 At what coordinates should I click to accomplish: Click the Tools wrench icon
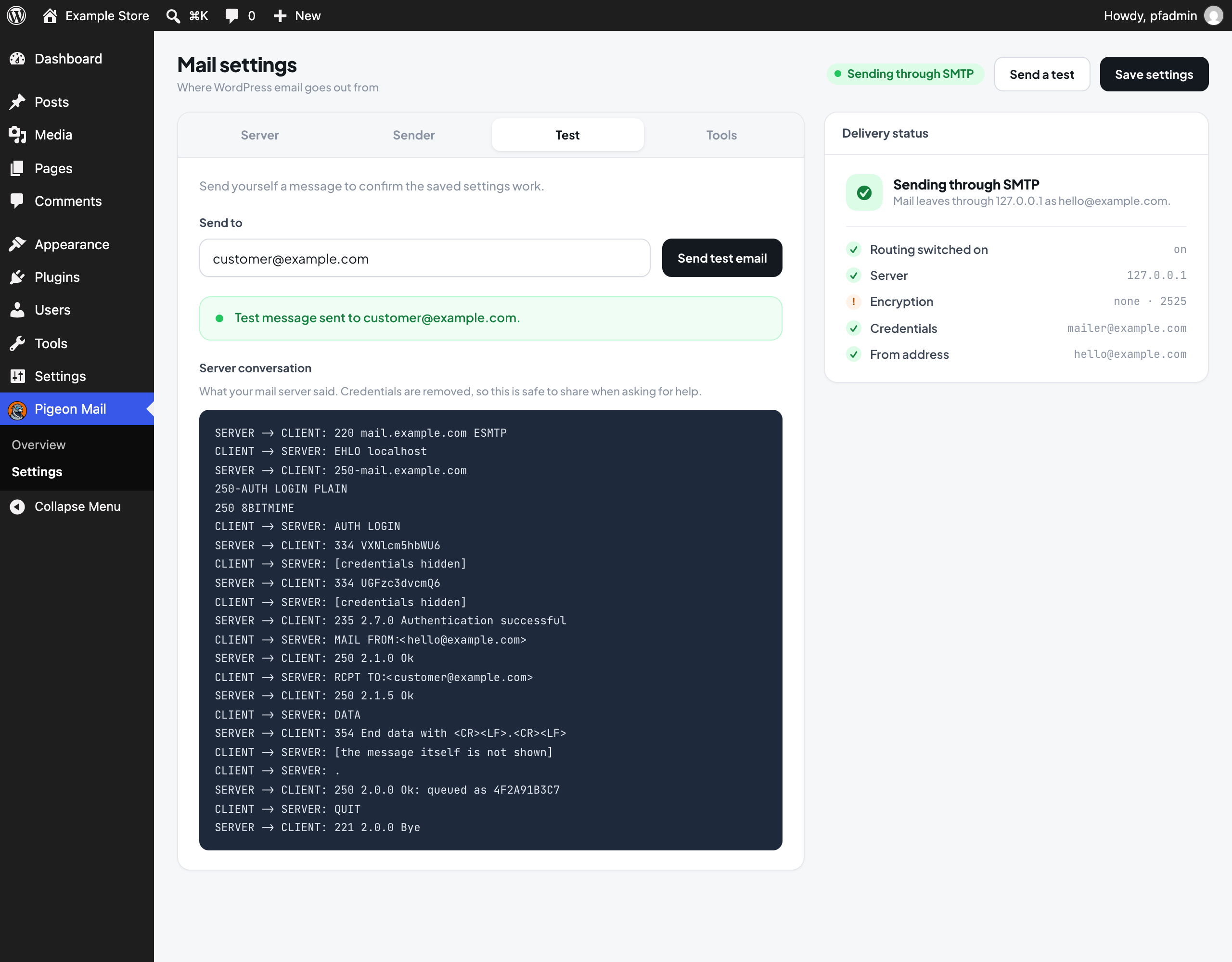pos(17,343)
